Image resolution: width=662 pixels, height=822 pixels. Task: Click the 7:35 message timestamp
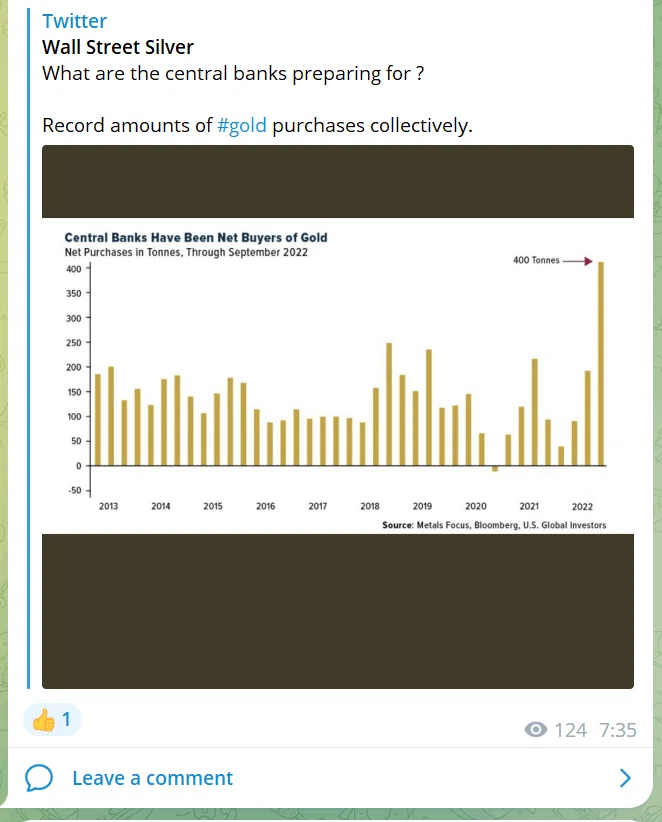pos(618,730)
